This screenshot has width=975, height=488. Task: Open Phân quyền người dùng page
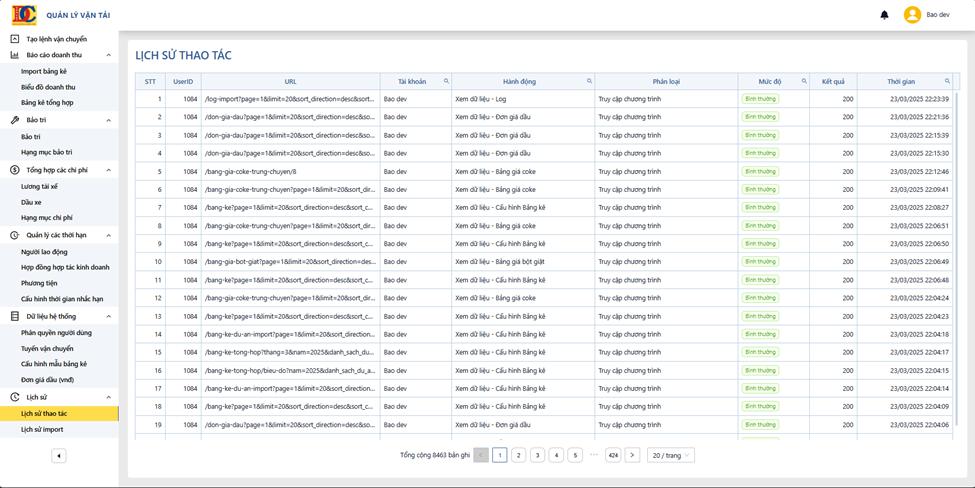click(x=59, y=333)
